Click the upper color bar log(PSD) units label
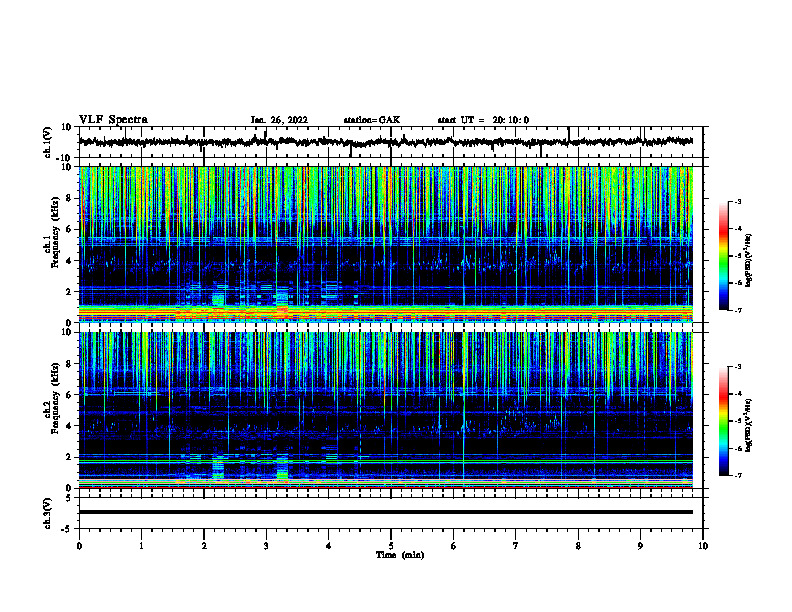The height and width of the screenshot is (612, 792). (x=749, y=260)
